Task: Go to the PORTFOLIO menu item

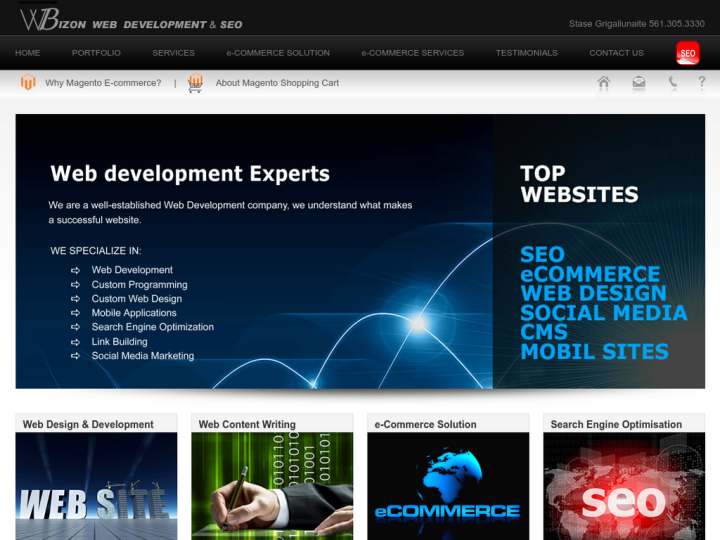Action: (x=96, y=53)
